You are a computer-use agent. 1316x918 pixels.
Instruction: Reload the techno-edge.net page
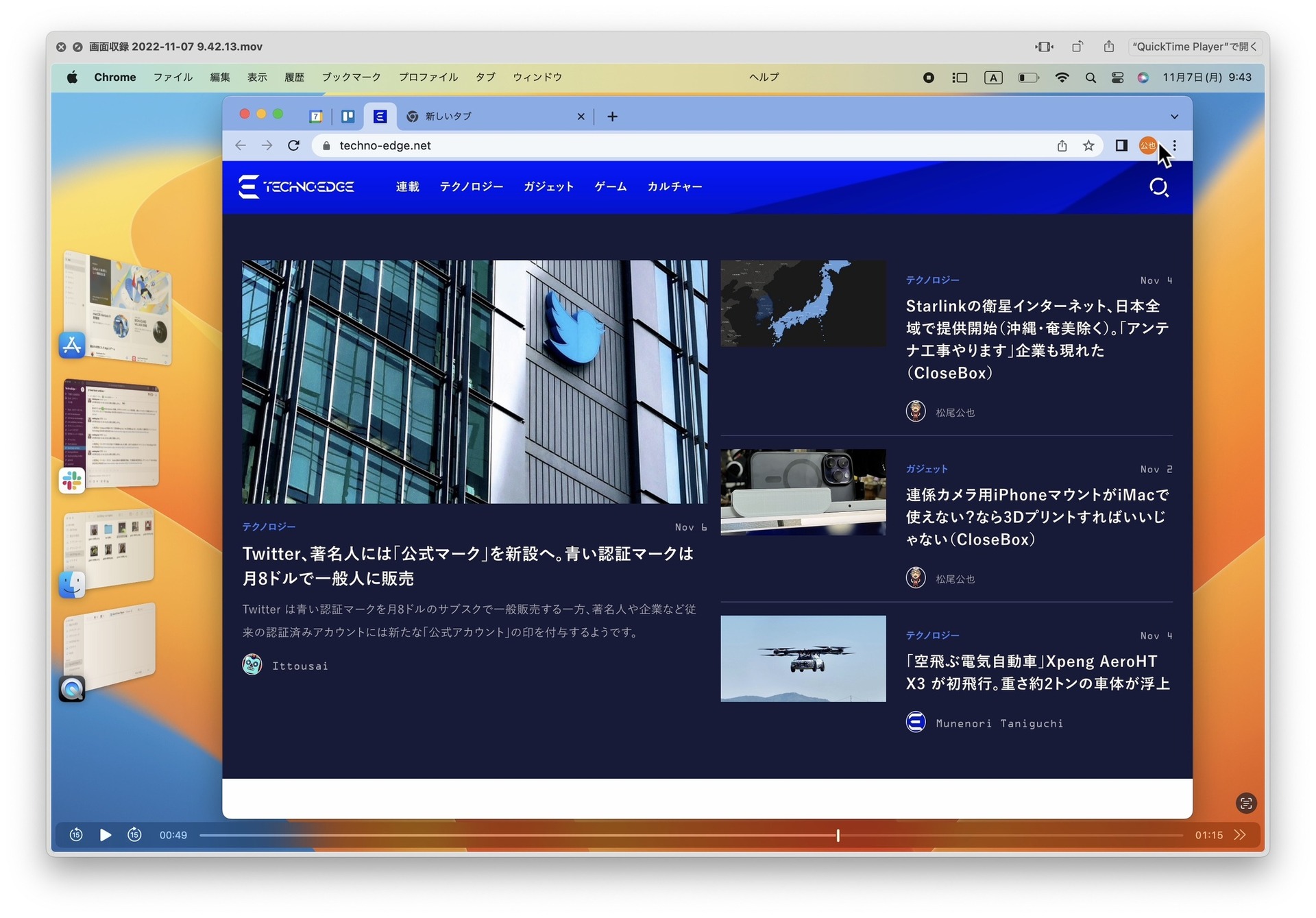click(294, 145)
